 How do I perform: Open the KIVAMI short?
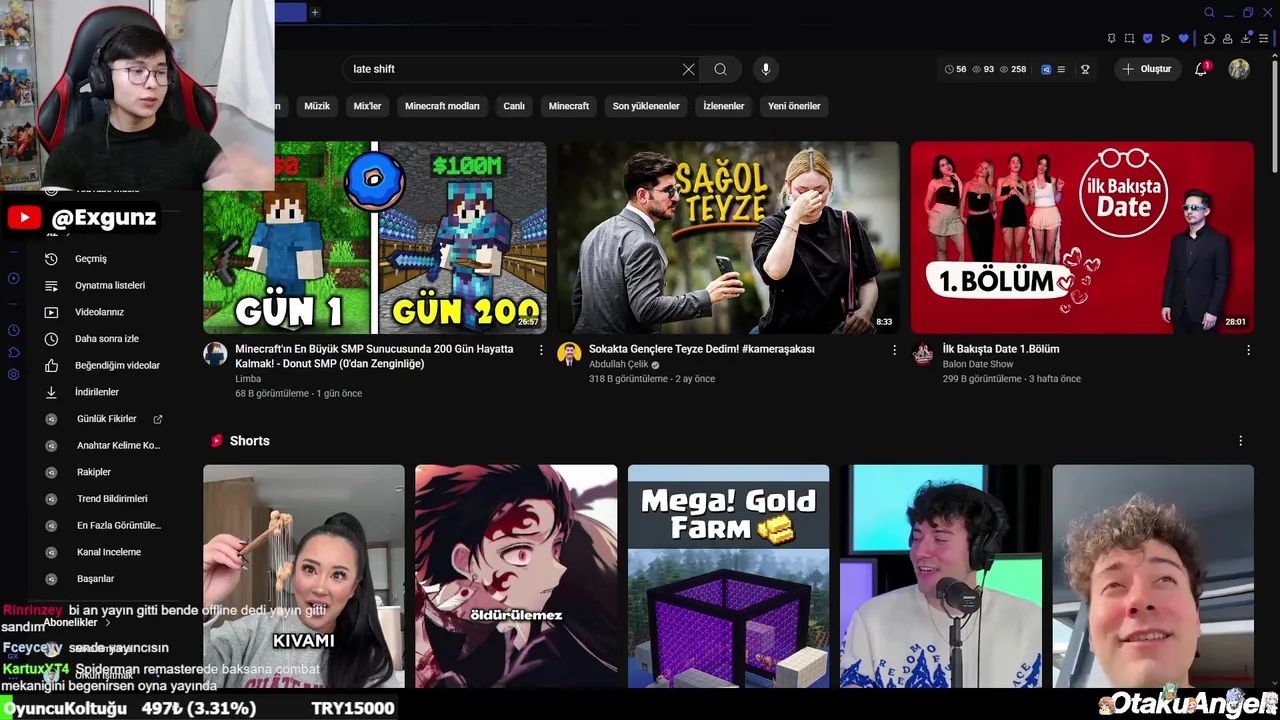point(304,576)
